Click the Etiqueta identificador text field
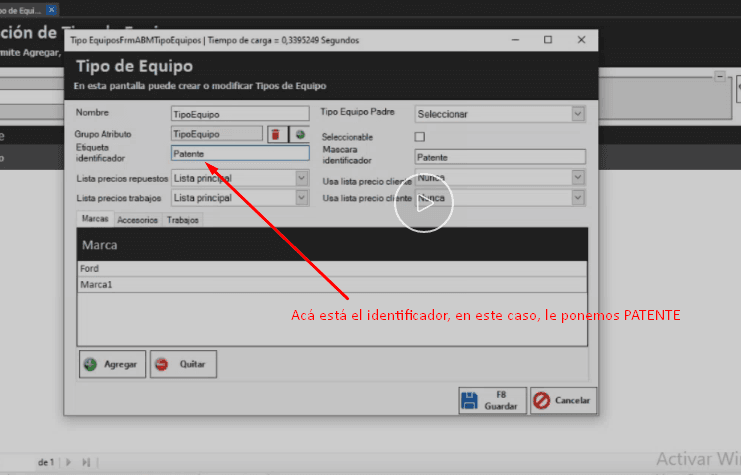The height and width of the screenshot is (475, 741). point(240,154)
